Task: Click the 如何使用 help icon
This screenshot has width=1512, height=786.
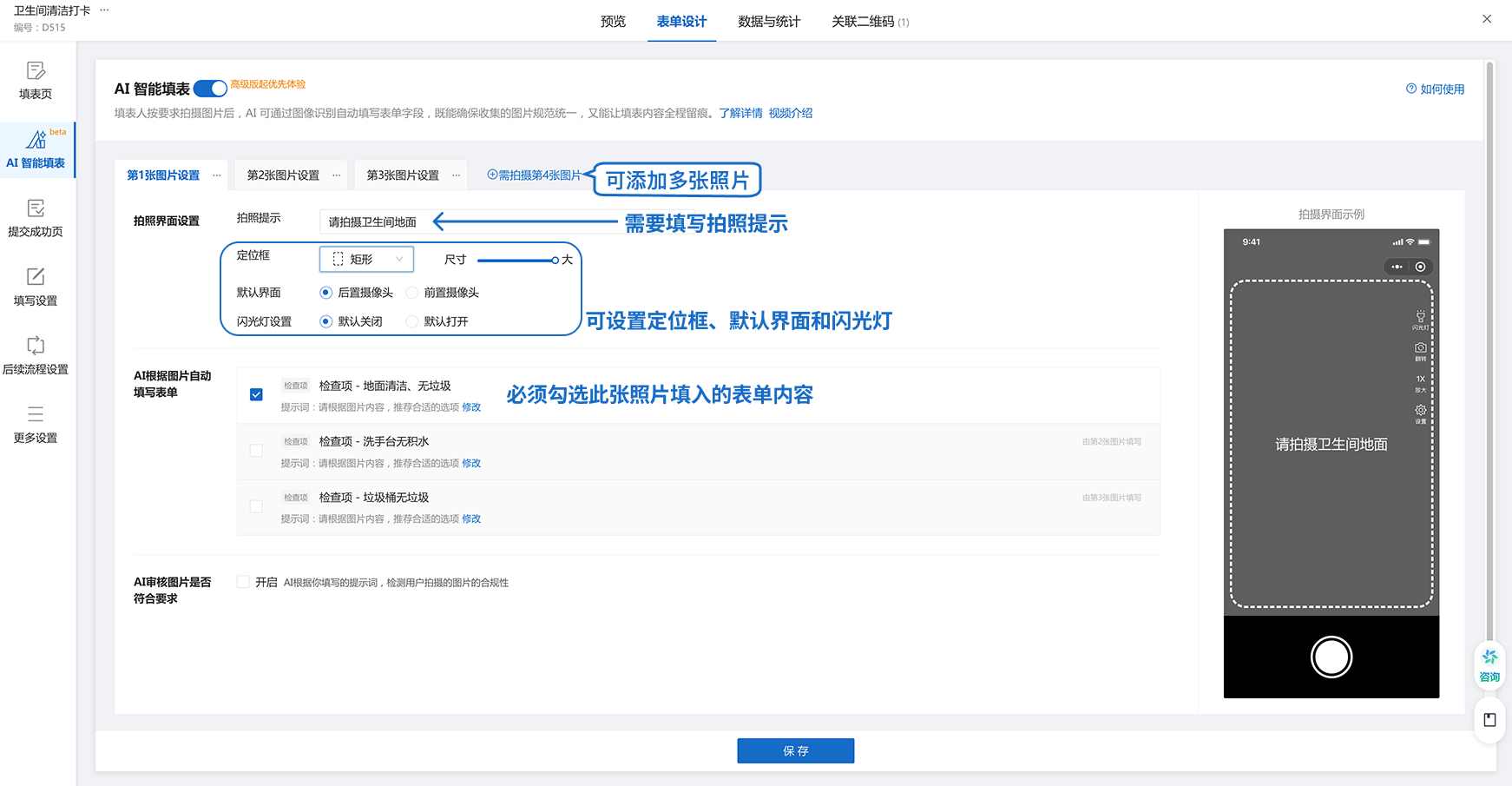Action: (x=1411, y=89)
